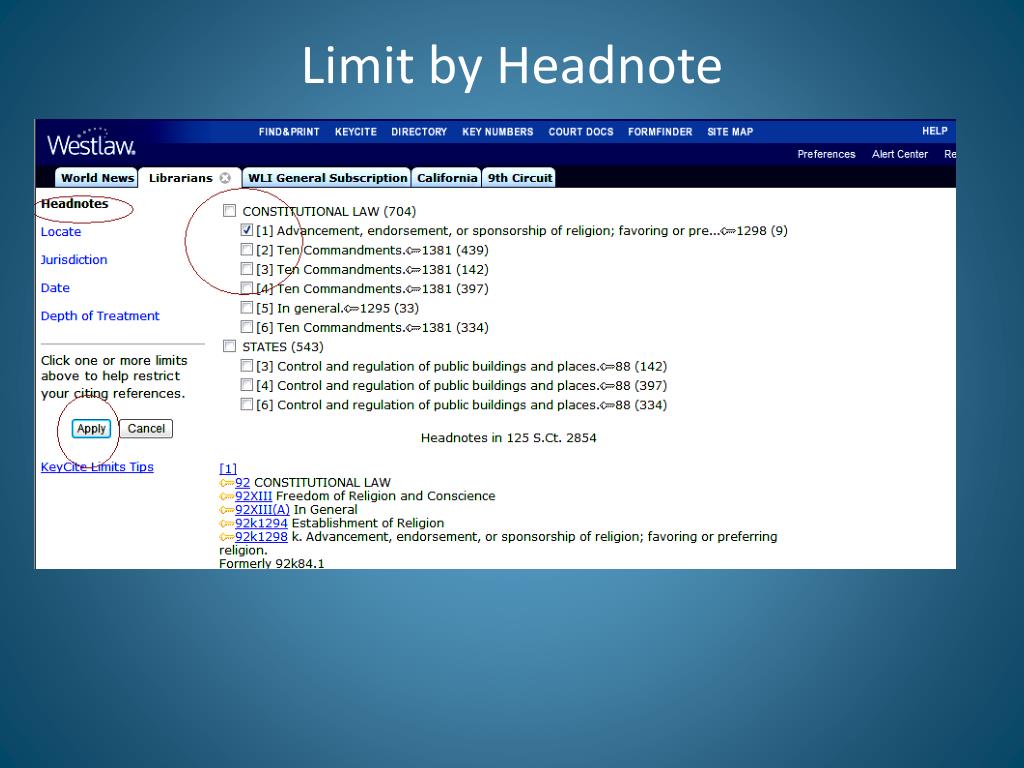Check the CONSTITUTIONAL LAW (704) checkbox
Screen dimensions: 1024x768
coord(229,211)
